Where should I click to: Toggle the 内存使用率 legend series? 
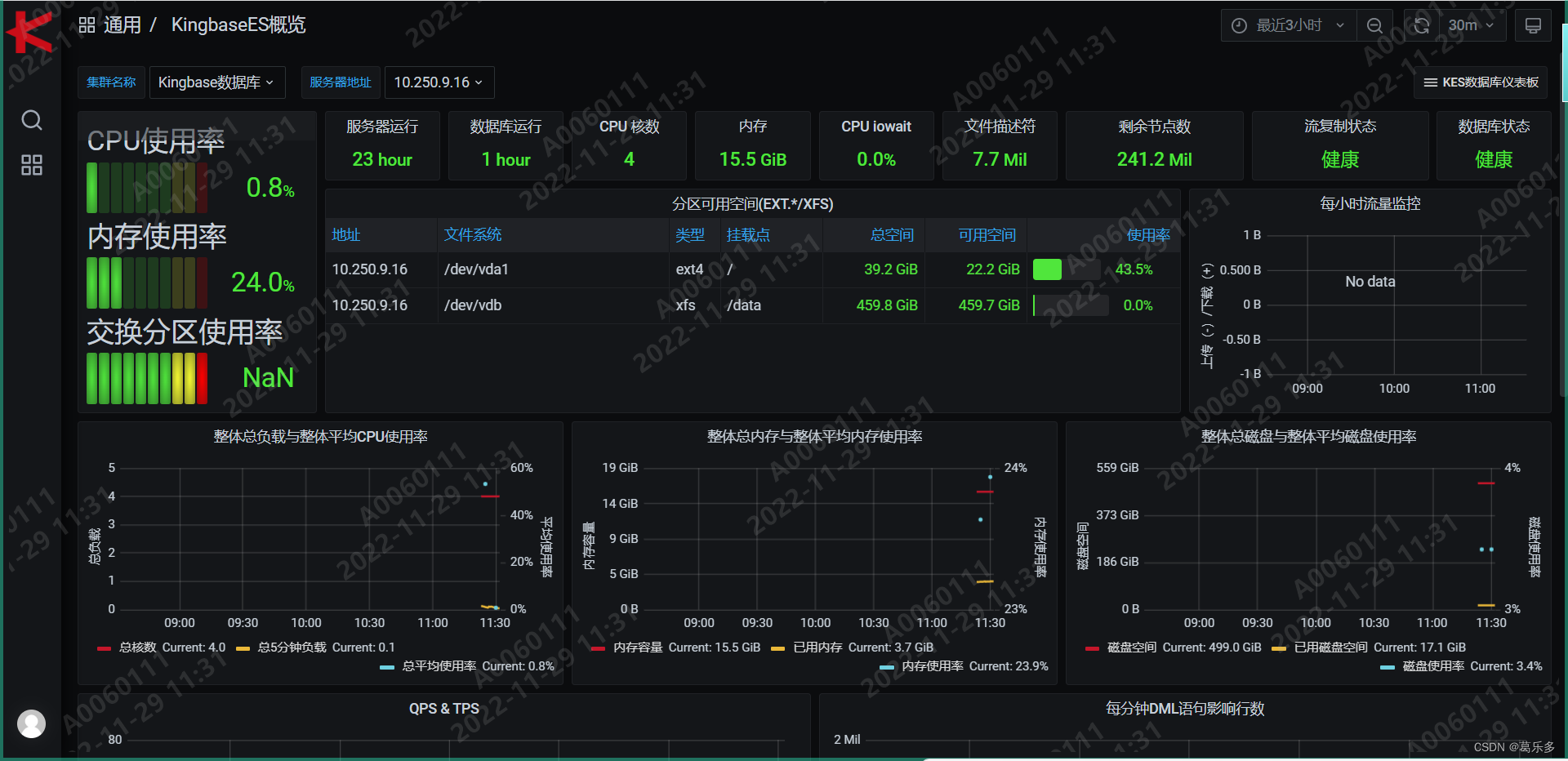point(933,666)
